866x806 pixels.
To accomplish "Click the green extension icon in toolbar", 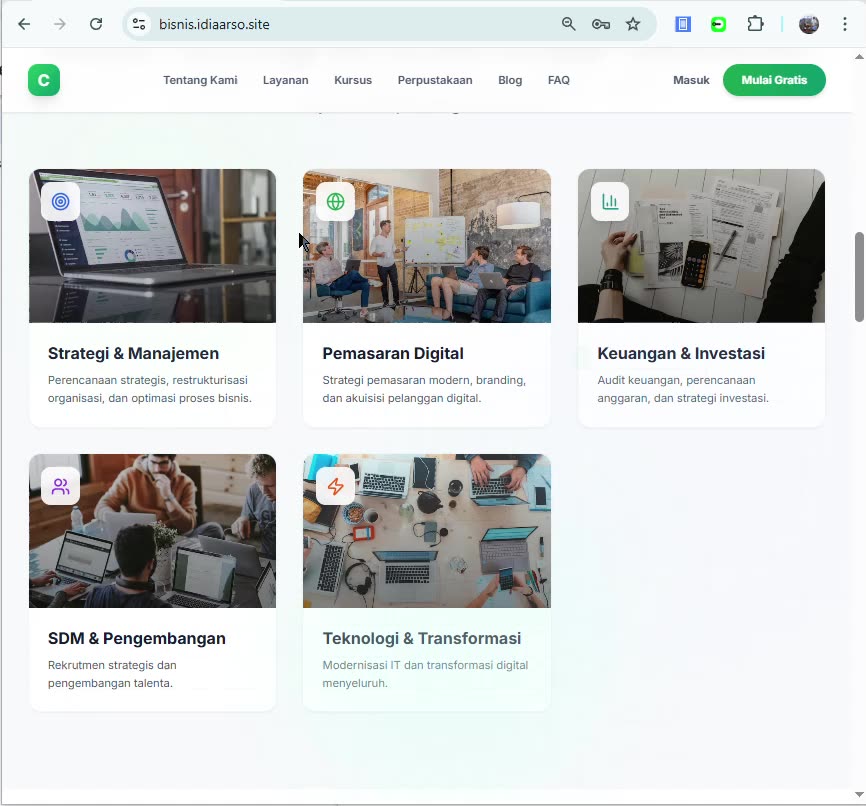I will coord(719,24).
